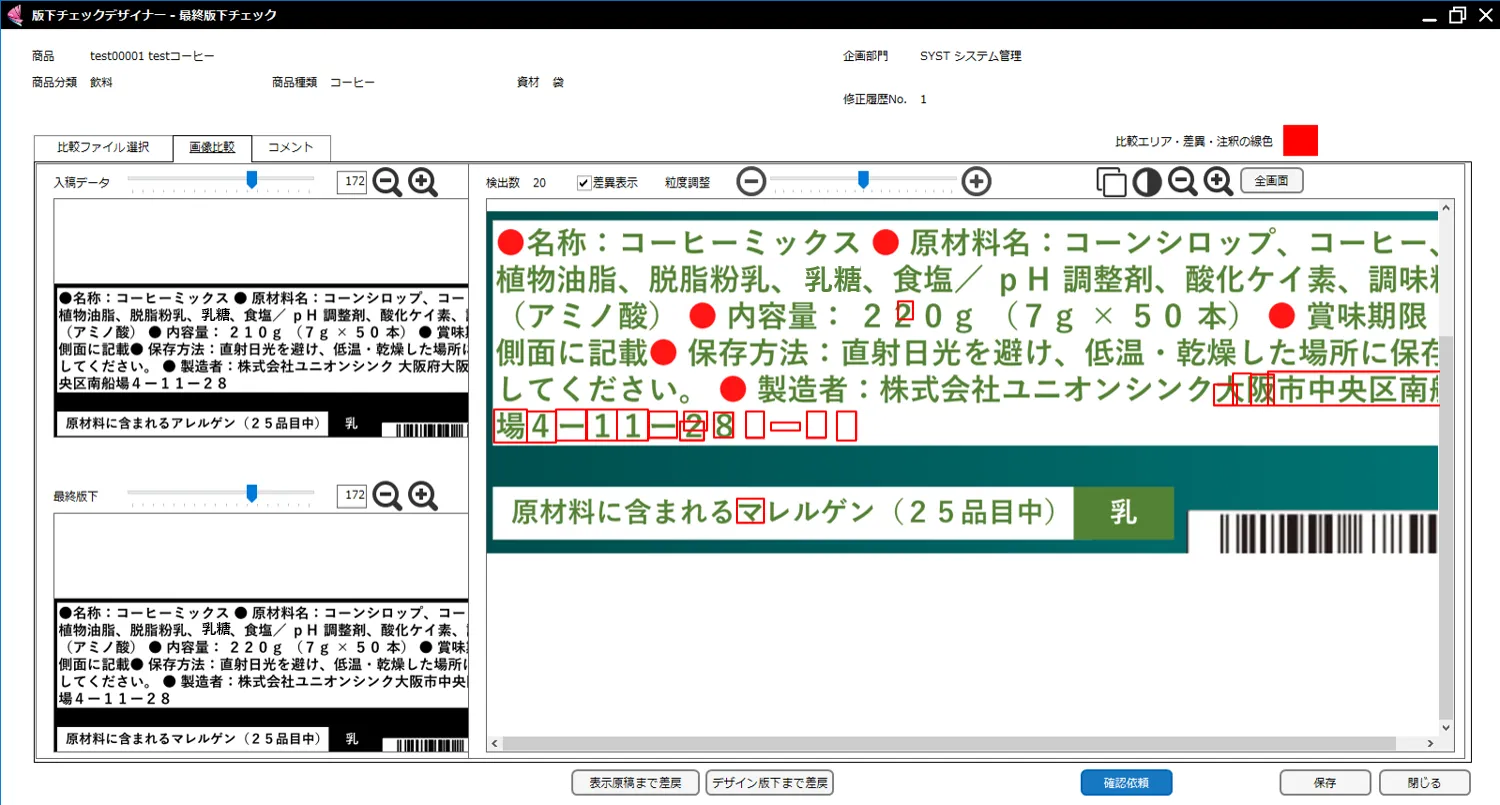1500x805 pixels.
Task: Click the app logo in title bar
Action: point(15,15)
